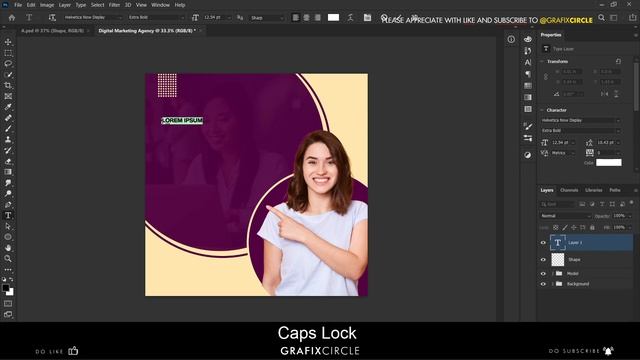Open the Layer menu
The image size is (640, 360).
[64, 5]
